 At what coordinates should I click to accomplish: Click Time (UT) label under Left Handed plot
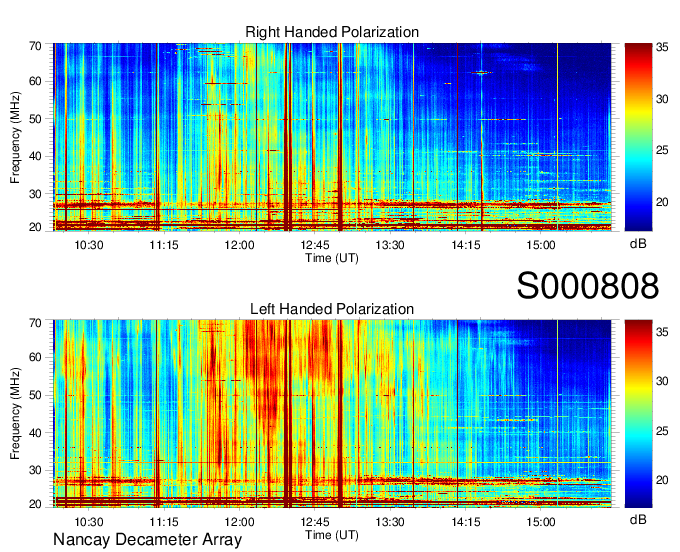click(332, 535)
